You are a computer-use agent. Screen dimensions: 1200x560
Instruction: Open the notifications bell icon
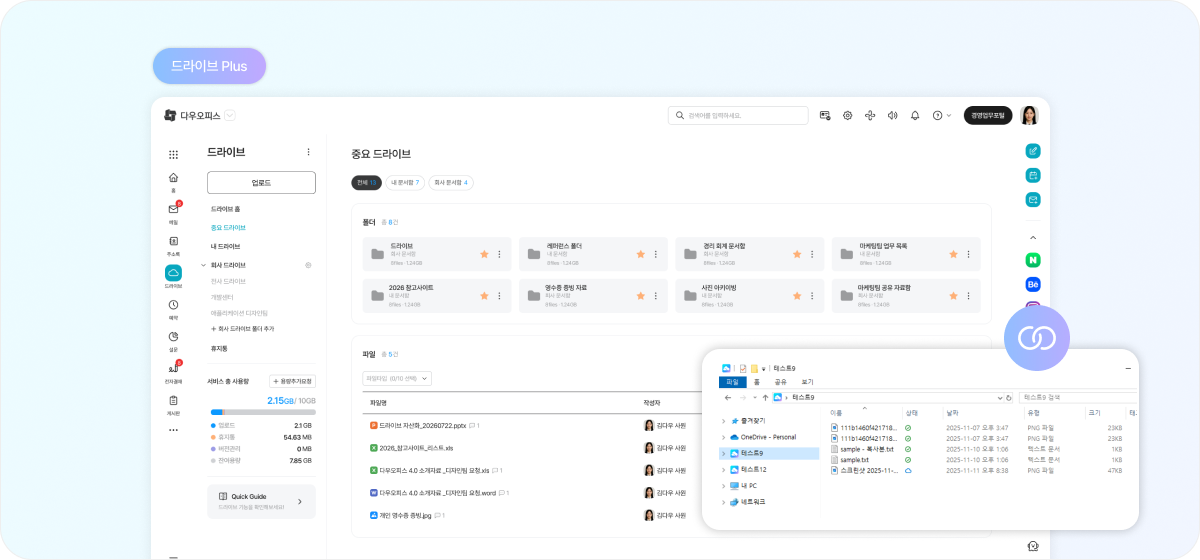(x=914, y=116)
